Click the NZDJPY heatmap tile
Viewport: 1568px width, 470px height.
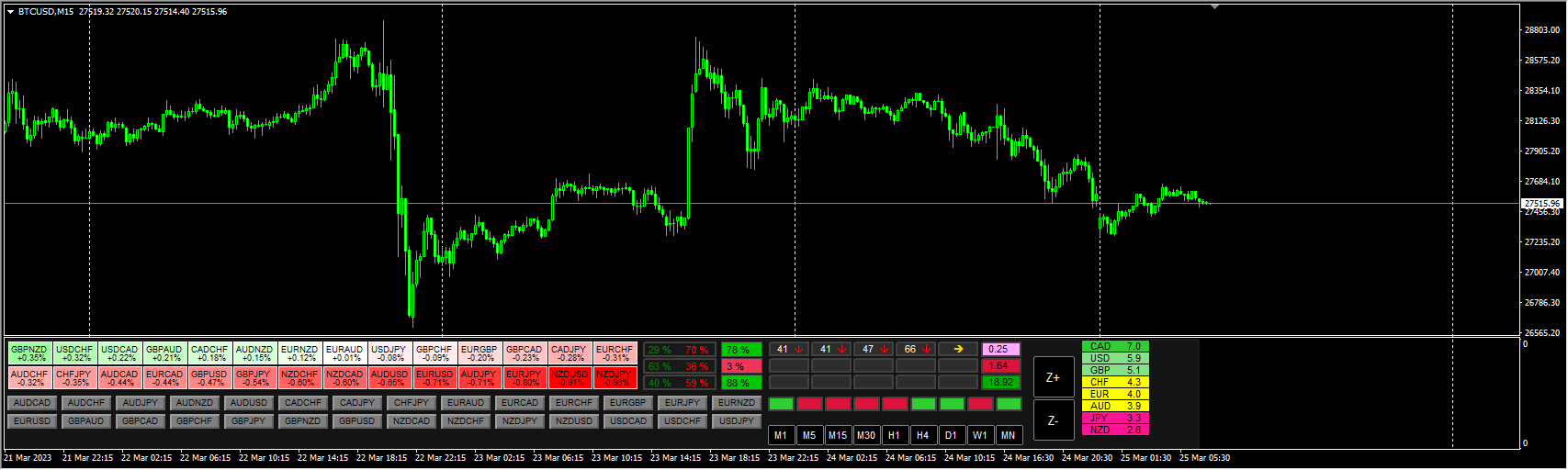pos(614,377)
